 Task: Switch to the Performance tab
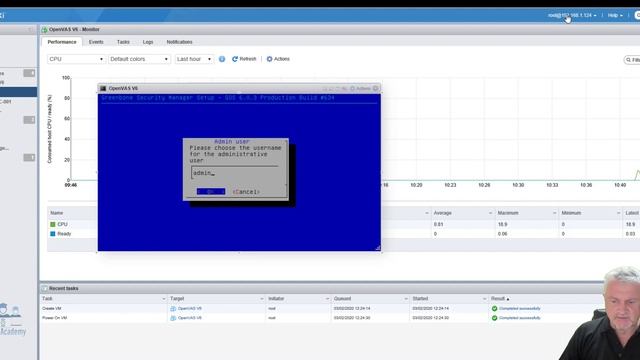pos(62,42)
